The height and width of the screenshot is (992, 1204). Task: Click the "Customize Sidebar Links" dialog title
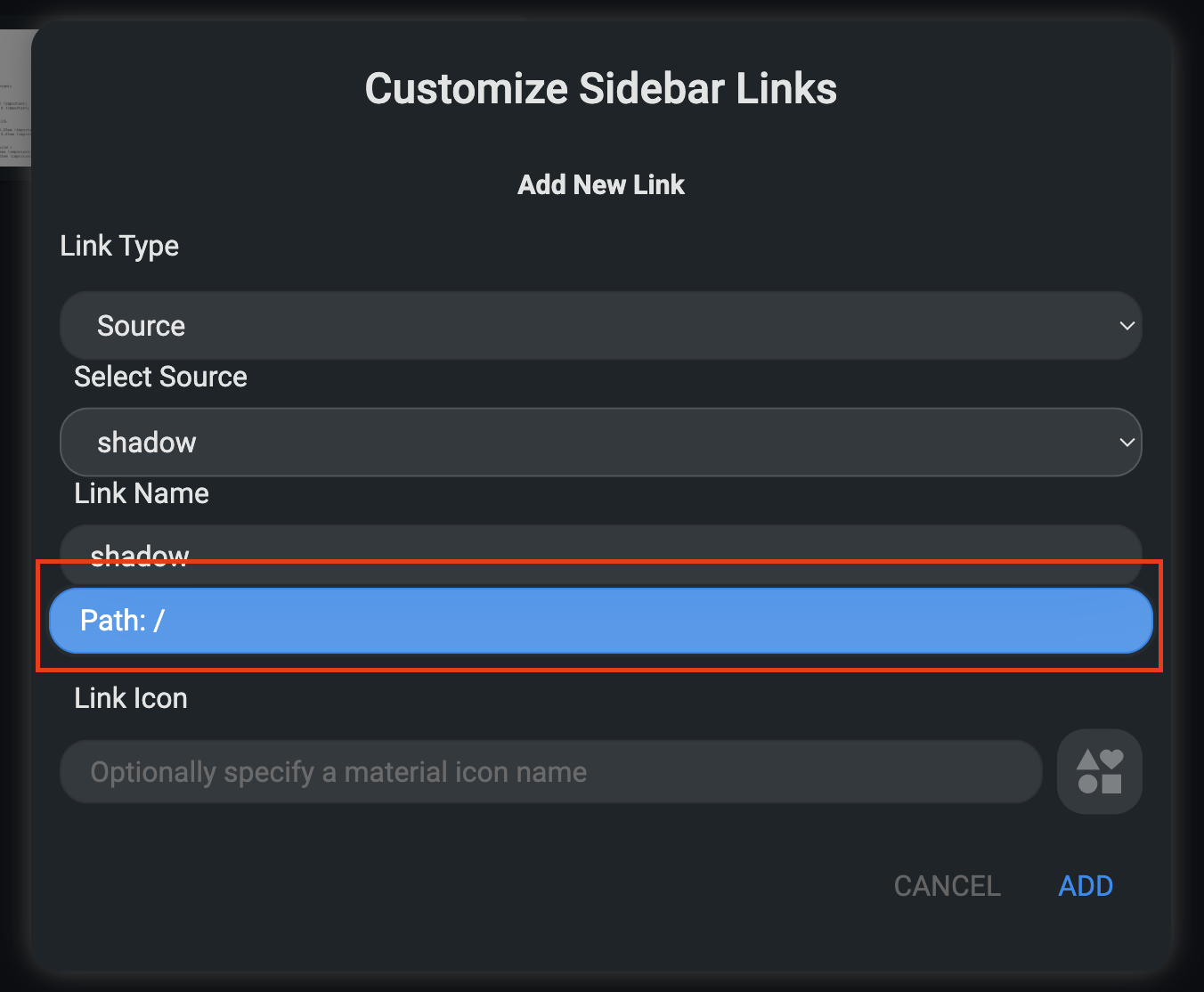600,89
